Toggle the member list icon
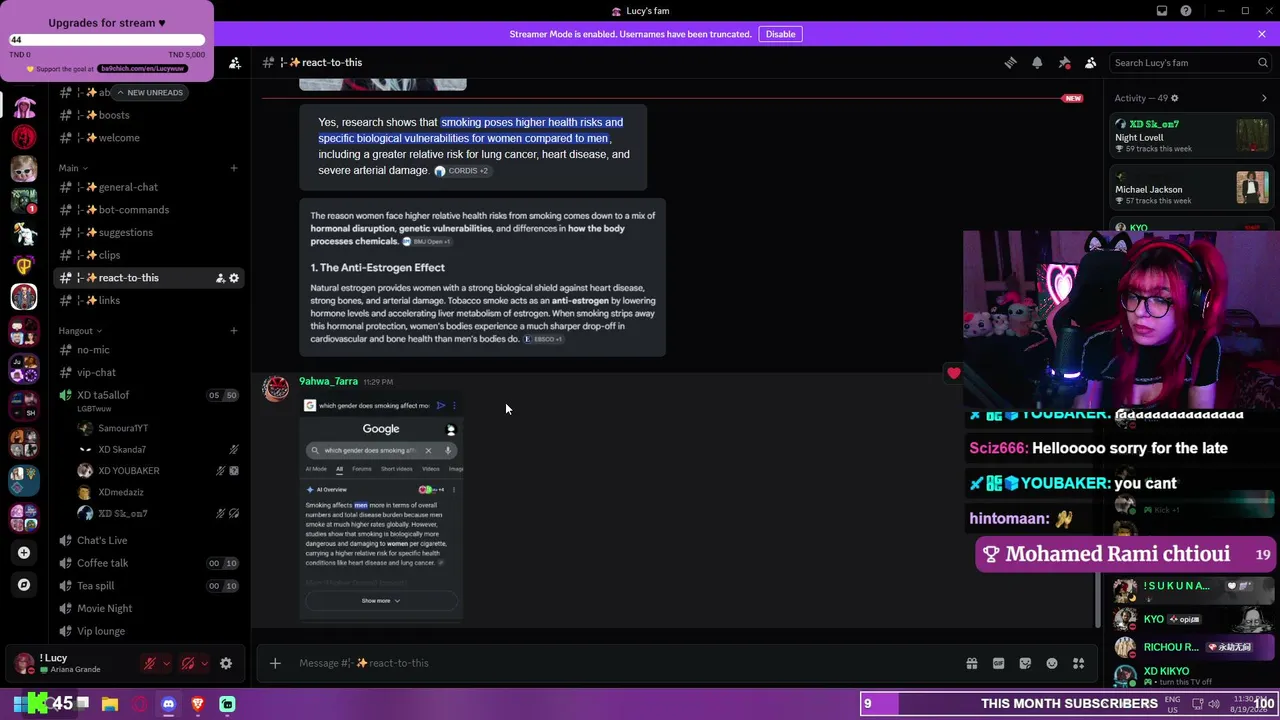This screenshot has height=720, width=1280. (1091, 62)
